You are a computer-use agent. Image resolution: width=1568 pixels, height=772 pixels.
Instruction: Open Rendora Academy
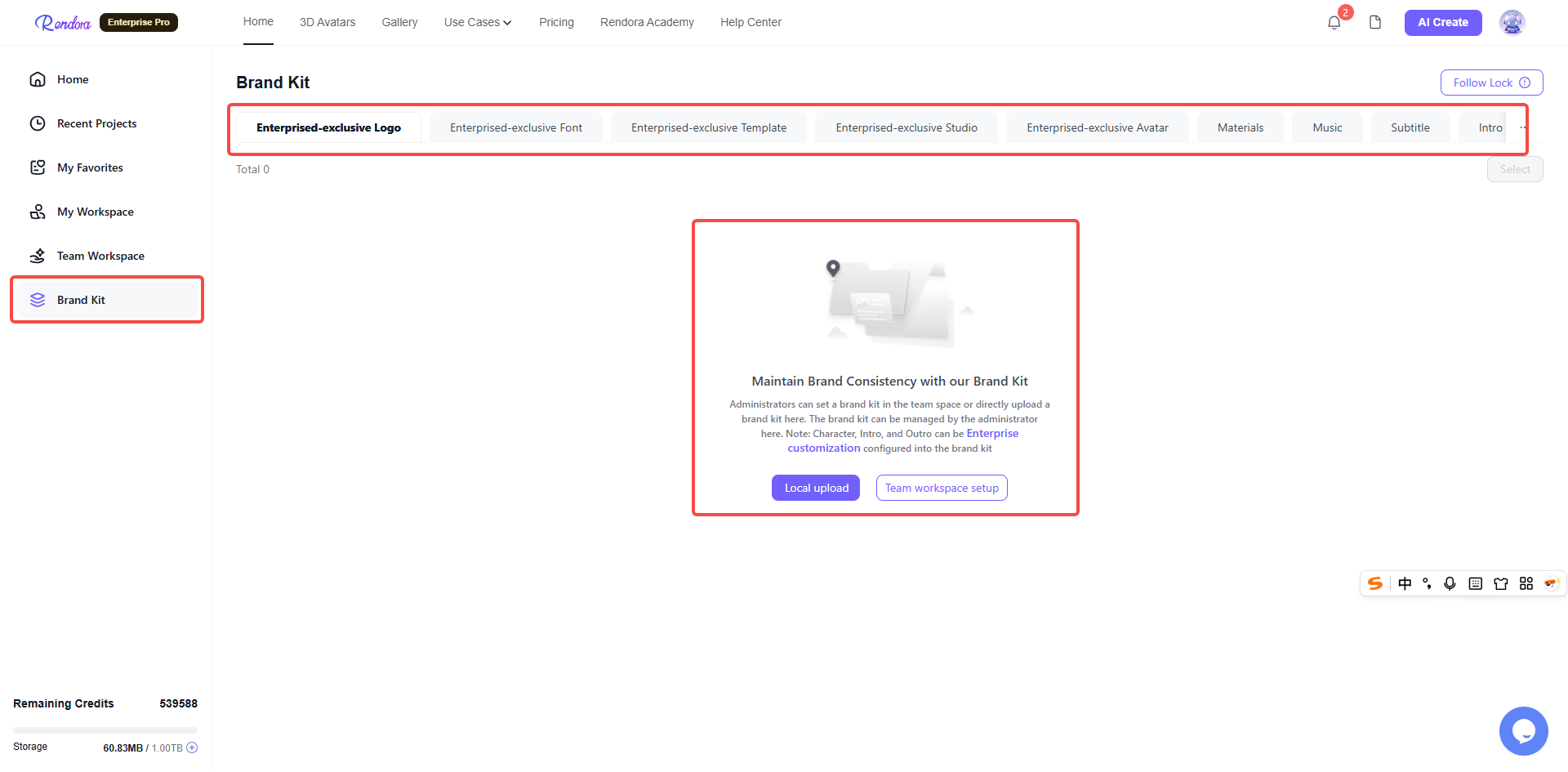(647, 22)
